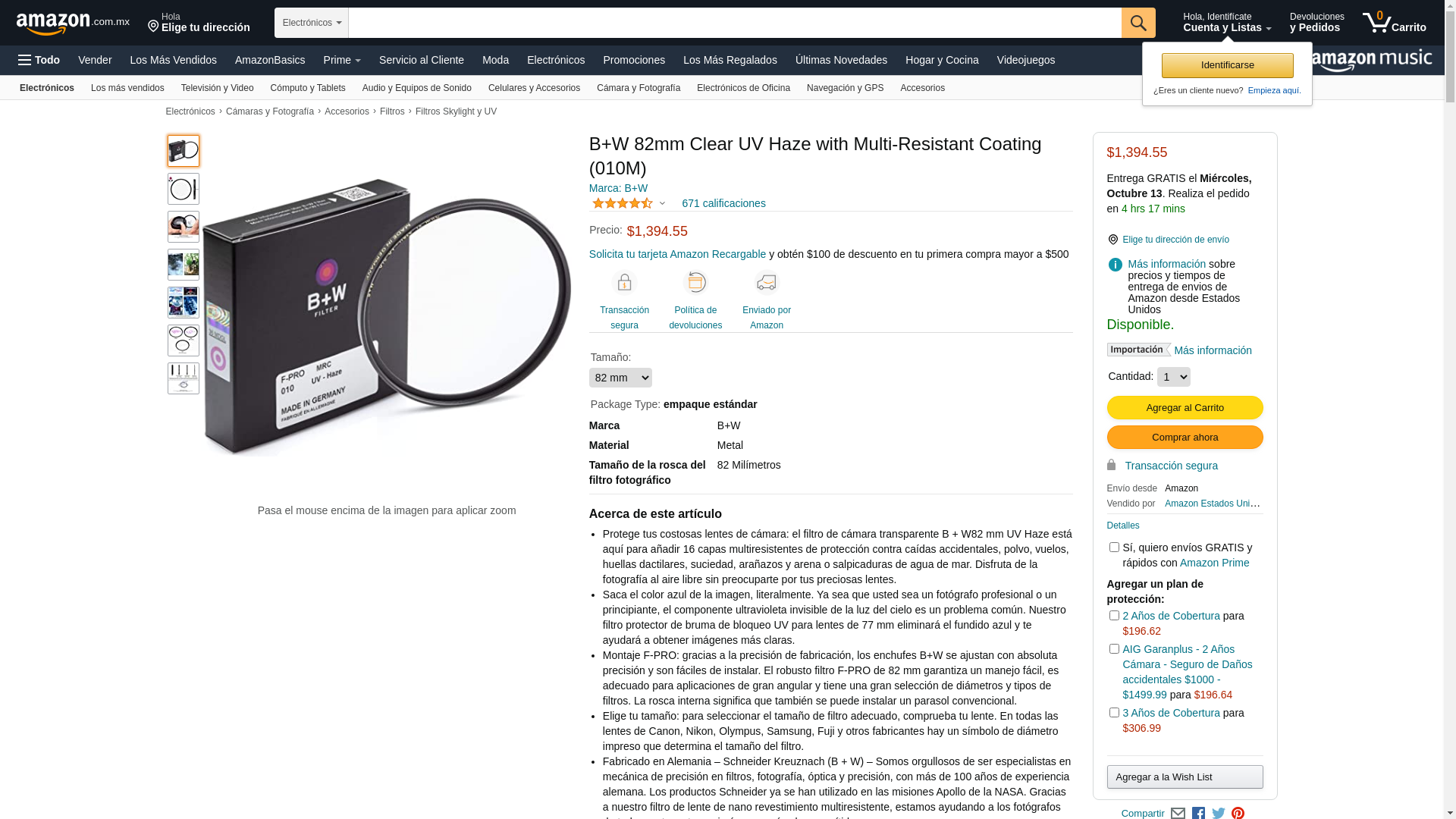Share product via Twitter icon
Image resolution: width=1456 pixels, height=819 pixels.
1219,813
